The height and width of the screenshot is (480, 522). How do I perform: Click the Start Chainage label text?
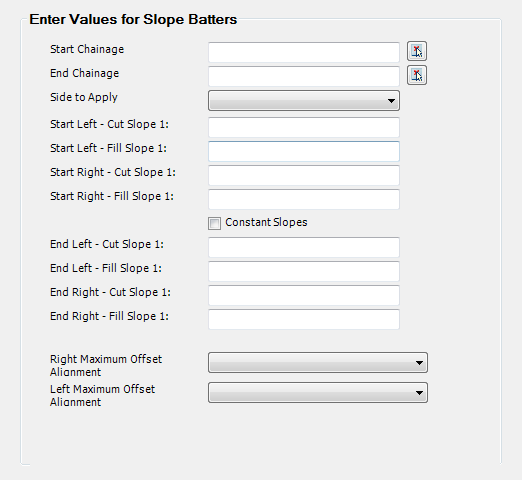click(87, 49)
